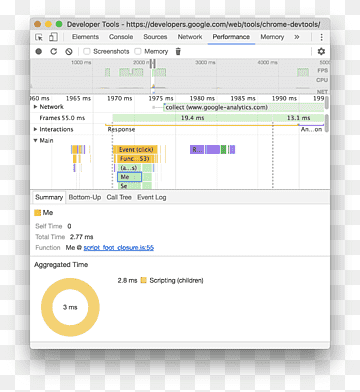Switch to the Console tab
Viewport: 360px width, 392px height.
[121, 37]
